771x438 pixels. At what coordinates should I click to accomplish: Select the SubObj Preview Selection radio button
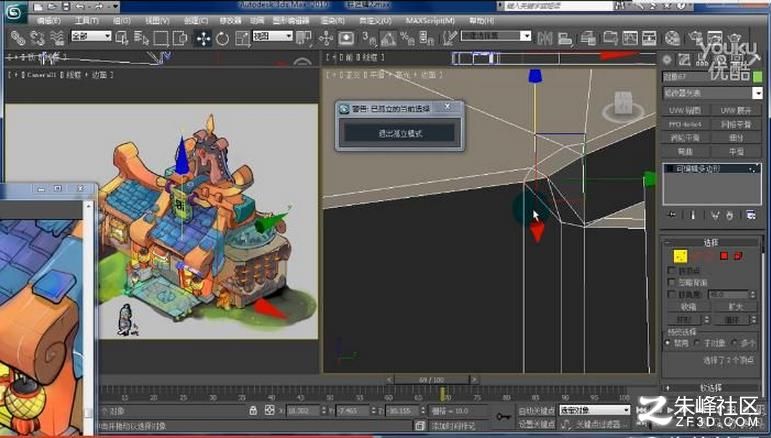(698, 343)
